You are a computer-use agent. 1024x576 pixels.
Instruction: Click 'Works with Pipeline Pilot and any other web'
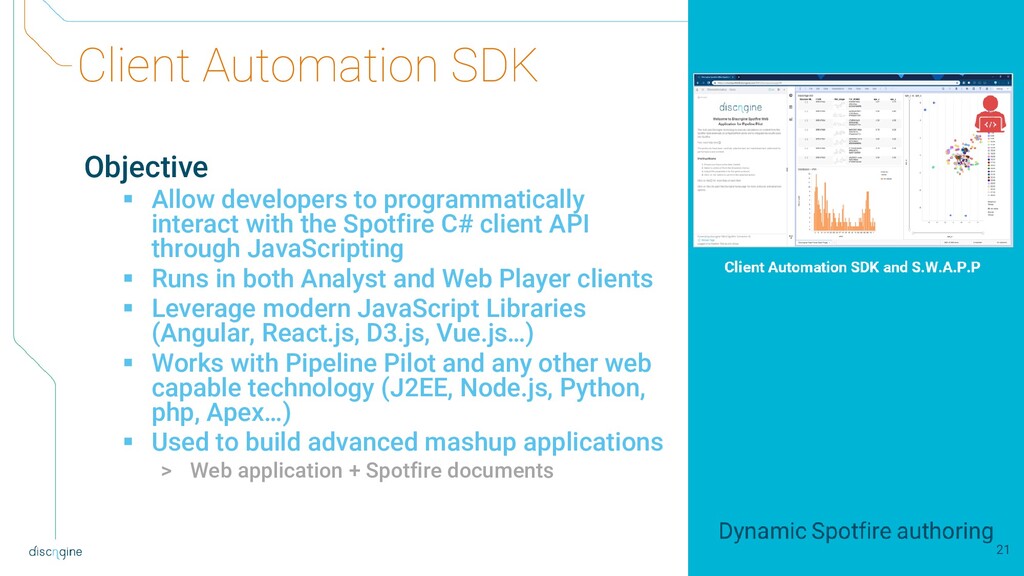[402, 363]
